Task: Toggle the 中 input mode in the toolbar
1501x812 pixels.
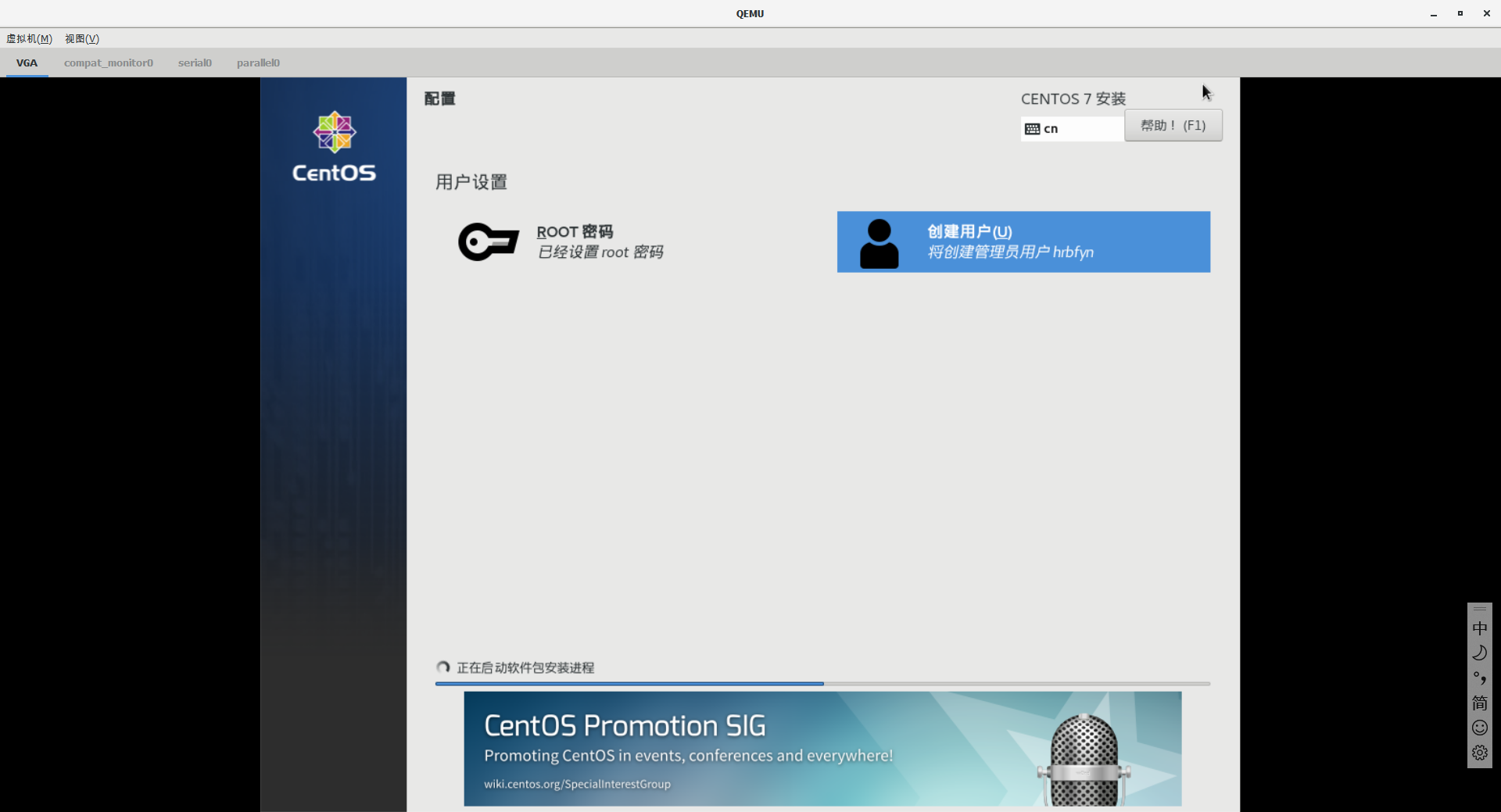Action: click(x=1479, y=628)
